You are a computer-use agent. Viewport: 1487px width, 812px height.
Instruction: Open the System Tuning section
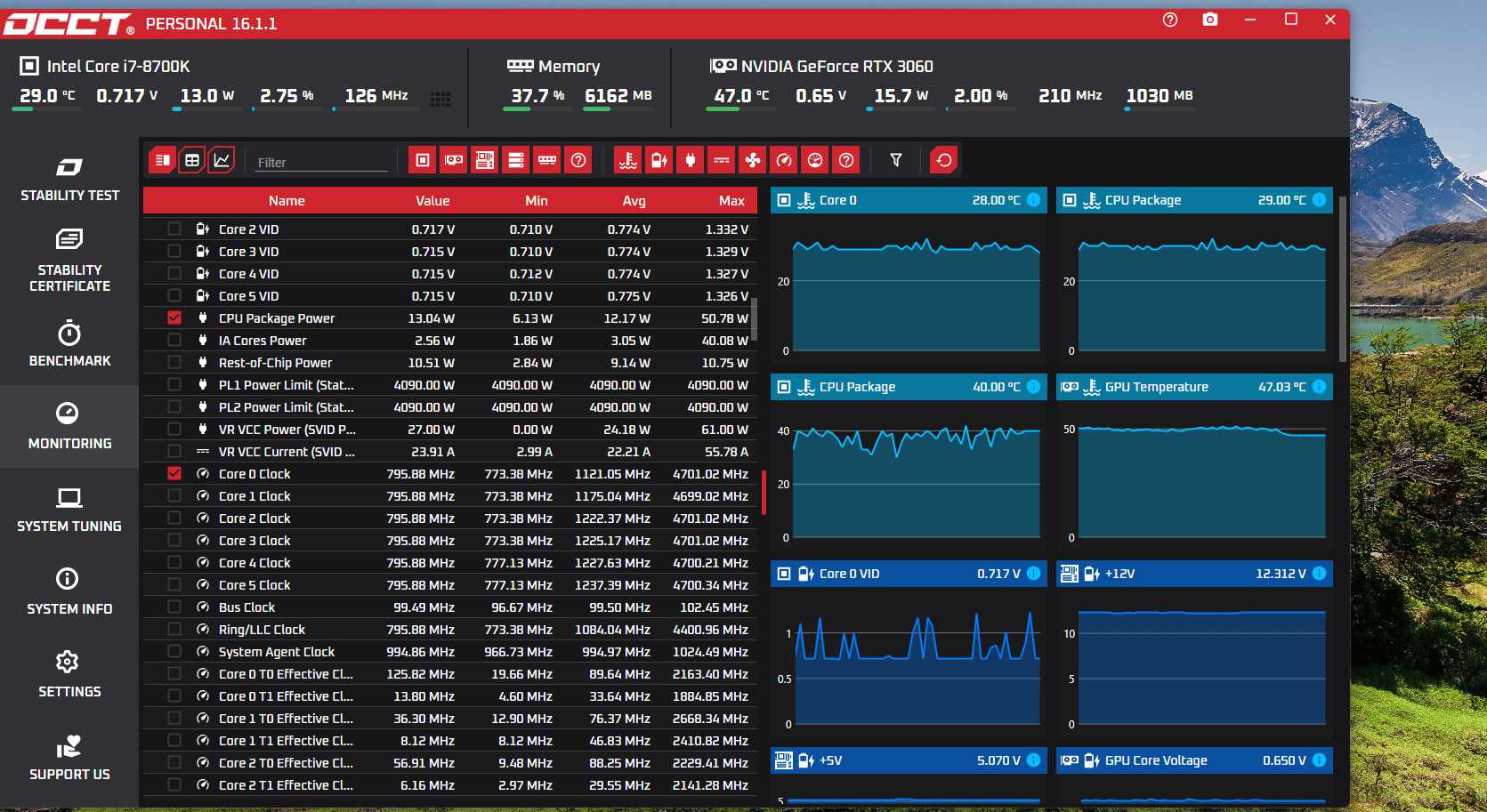point(69,510)
